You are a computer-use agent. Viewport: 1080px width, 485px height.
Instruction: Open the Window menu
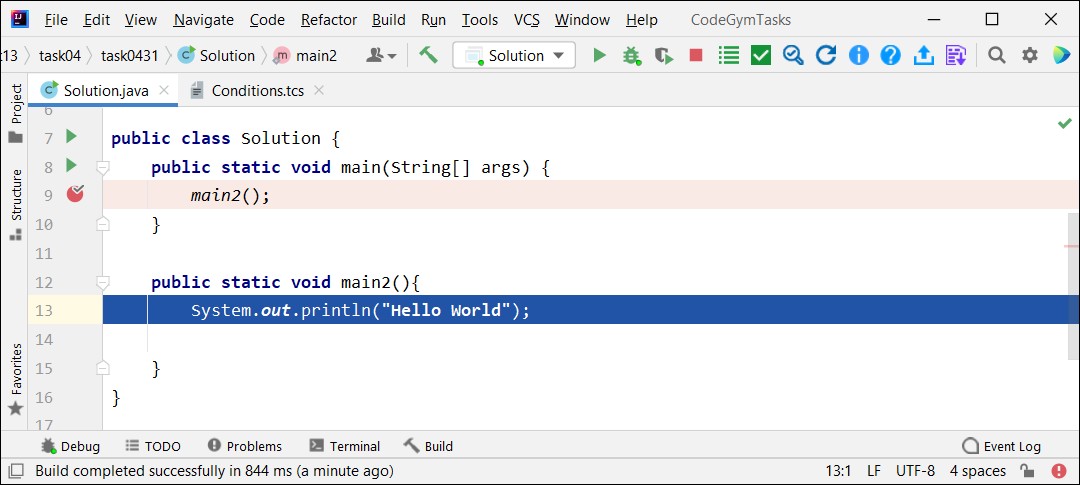pos(582,20)
